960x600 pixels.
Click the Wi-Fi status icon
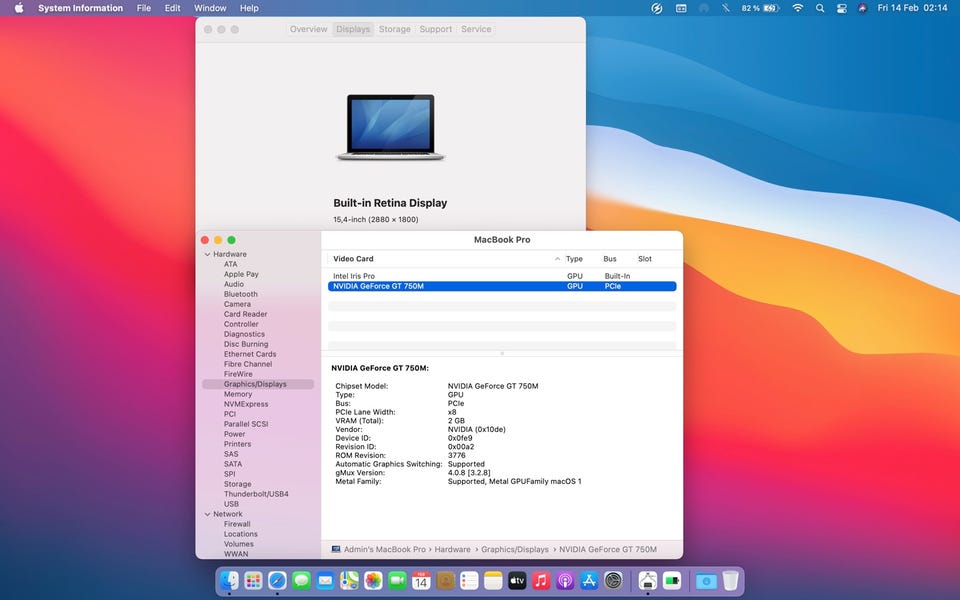click(x=797, y=8)
